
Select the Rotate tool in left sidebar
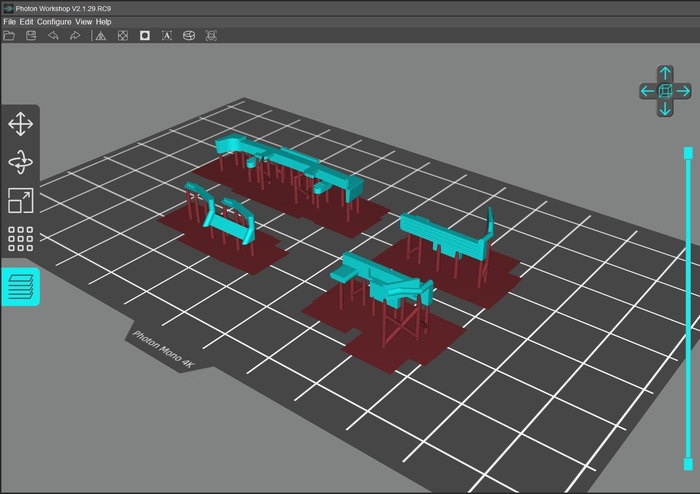[20, 162]
